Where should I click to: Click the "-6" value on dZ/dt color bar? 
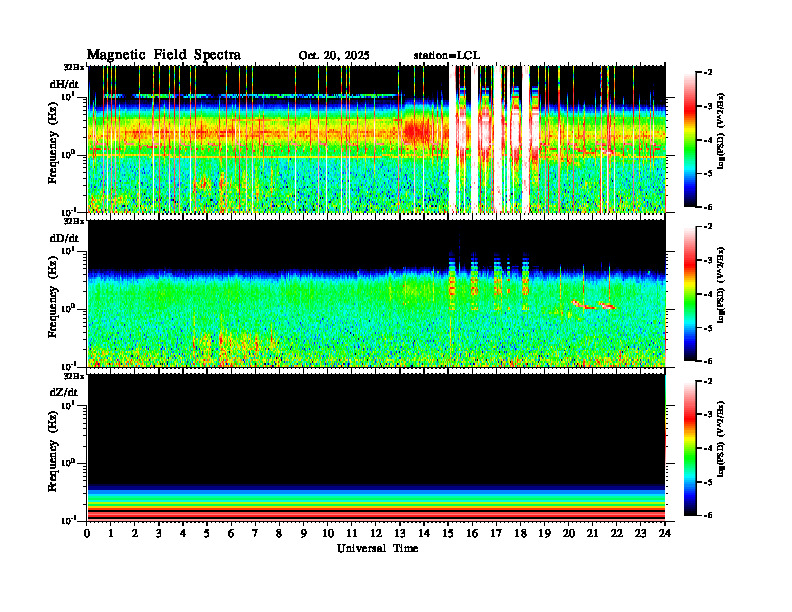(x=708, y=515)
